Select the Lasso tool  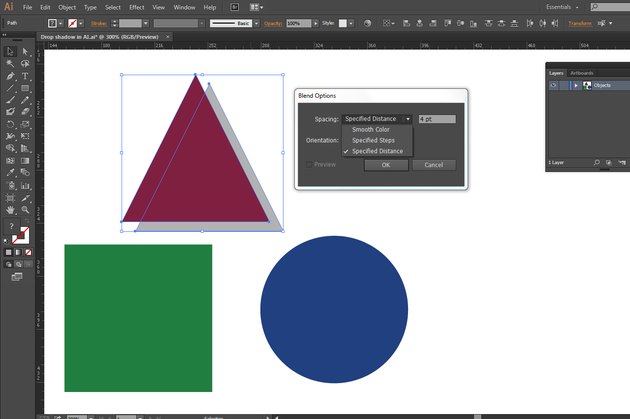tap(25, 63)
